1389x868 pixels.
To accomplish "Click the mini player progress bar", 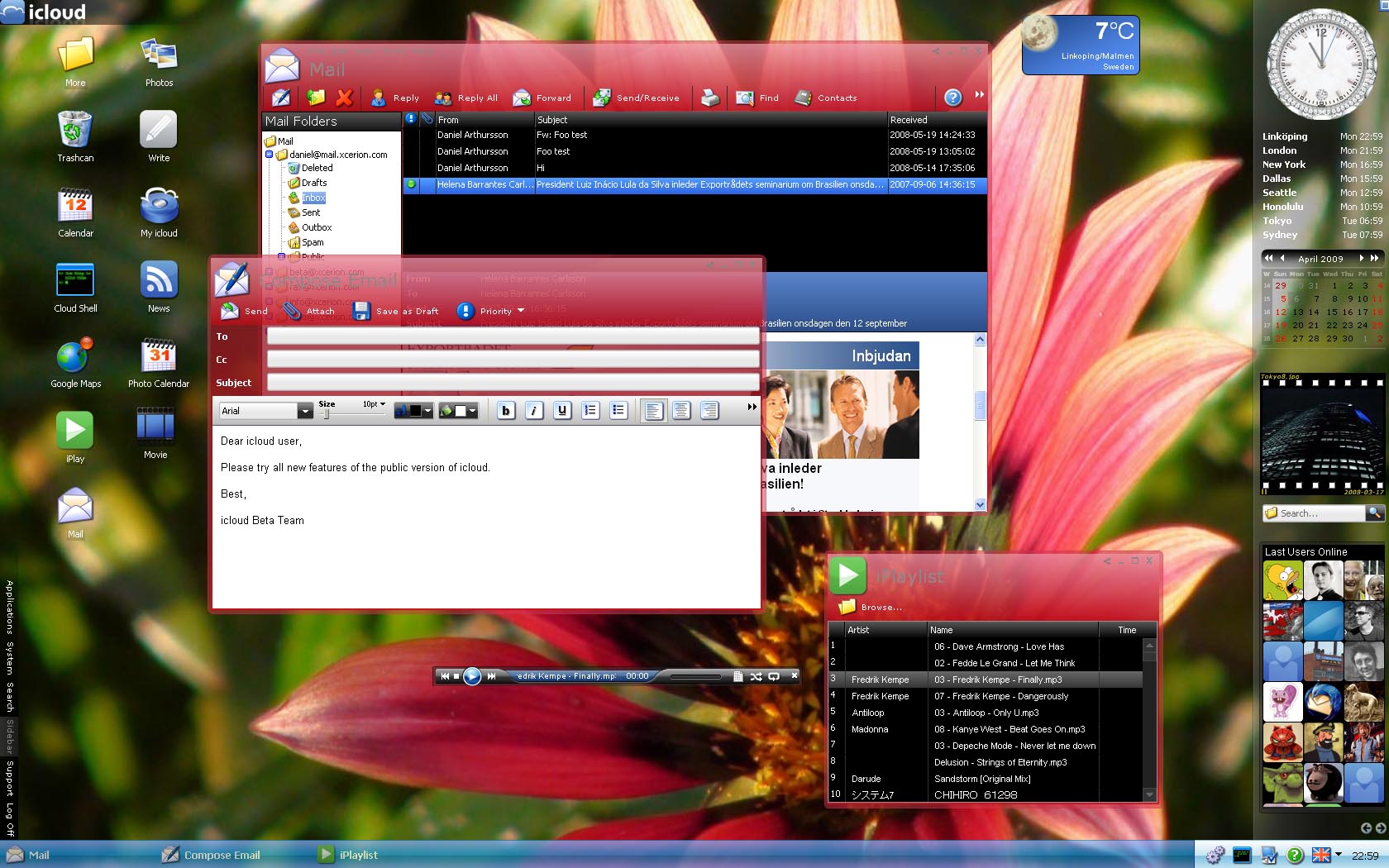I will (696, 677).
